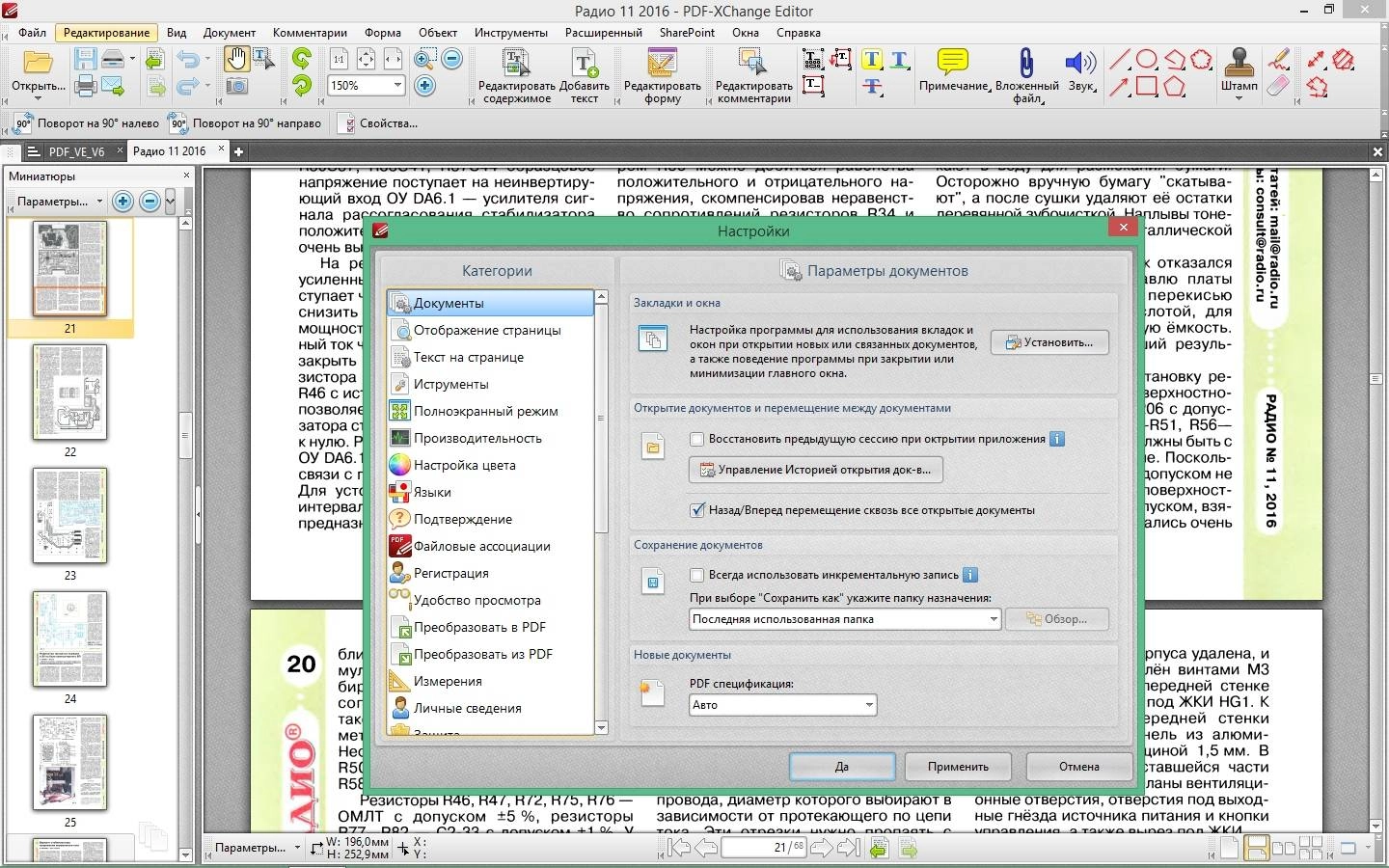Select the cloud shape tool
This screenshot has height=868, width=1389.
[1201, 60]
